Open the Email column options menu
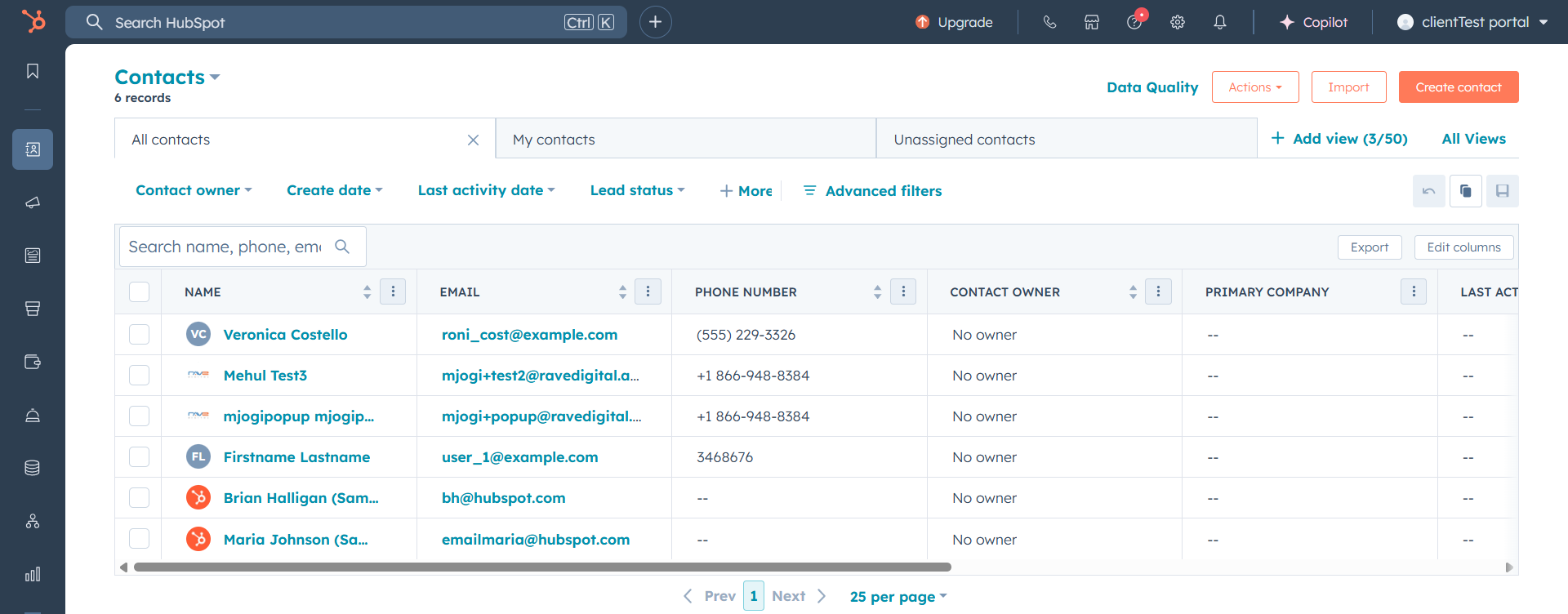This screenshot has height=614, width=1568. point(648,291)
